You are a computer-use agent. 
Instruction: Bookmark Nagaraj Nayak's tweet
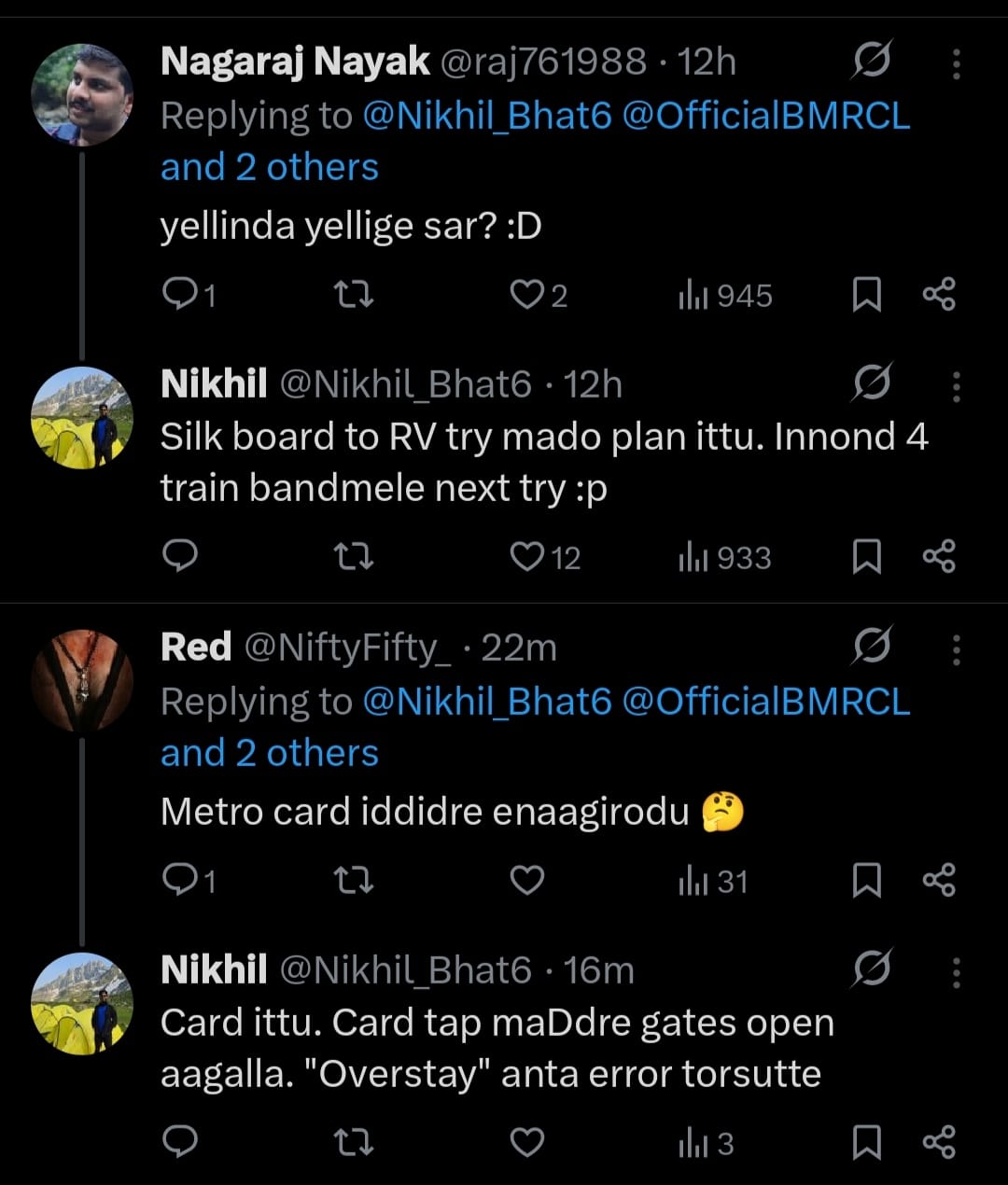[x=866, y=296]
